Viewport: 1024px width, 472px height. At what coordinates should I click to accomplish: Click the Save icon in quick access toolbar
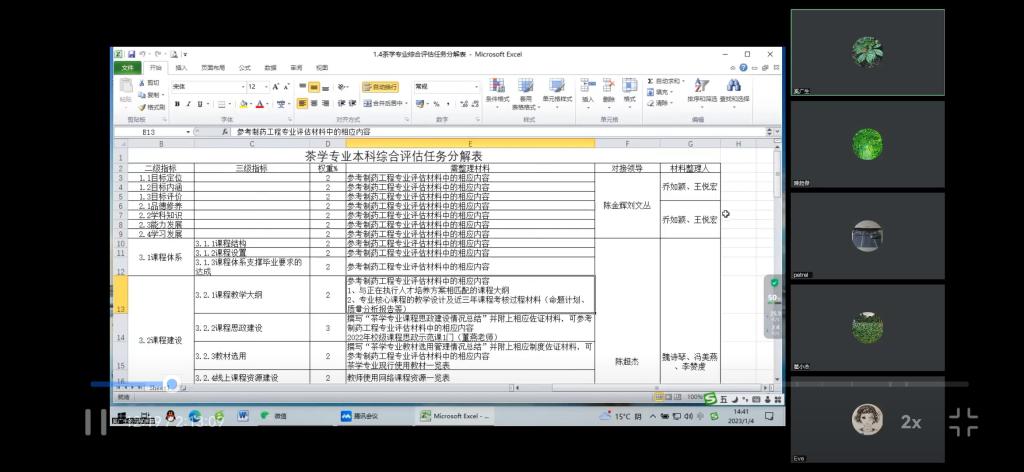[x=129, y=54]
